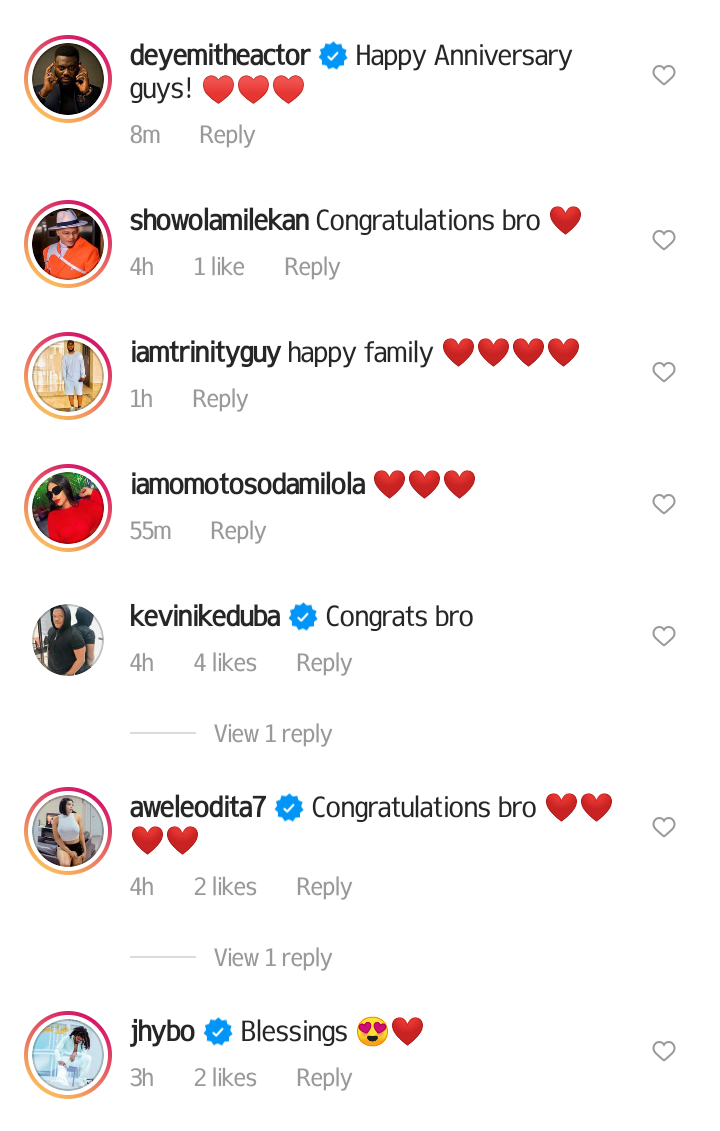The image size is (720, 1131).
Task: Open kevinikeduba's profile avatar
Action: [x=69, y=641]
